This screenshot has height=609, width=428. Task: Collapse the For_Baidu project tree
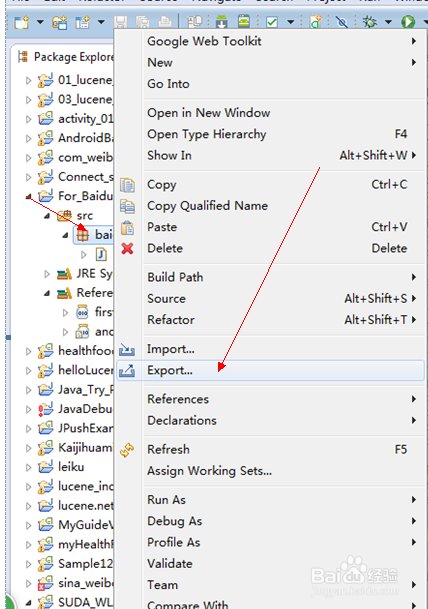click(28, 197)
